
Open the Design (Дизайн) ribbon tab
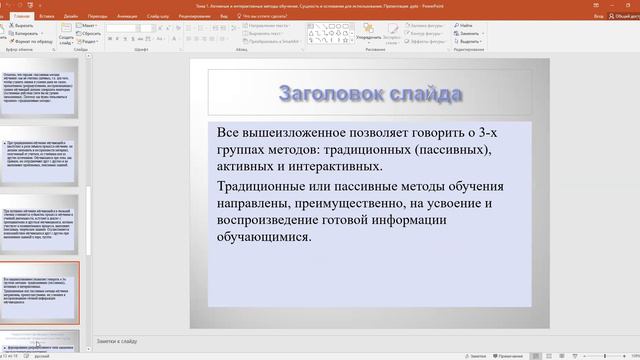(71, 16)
